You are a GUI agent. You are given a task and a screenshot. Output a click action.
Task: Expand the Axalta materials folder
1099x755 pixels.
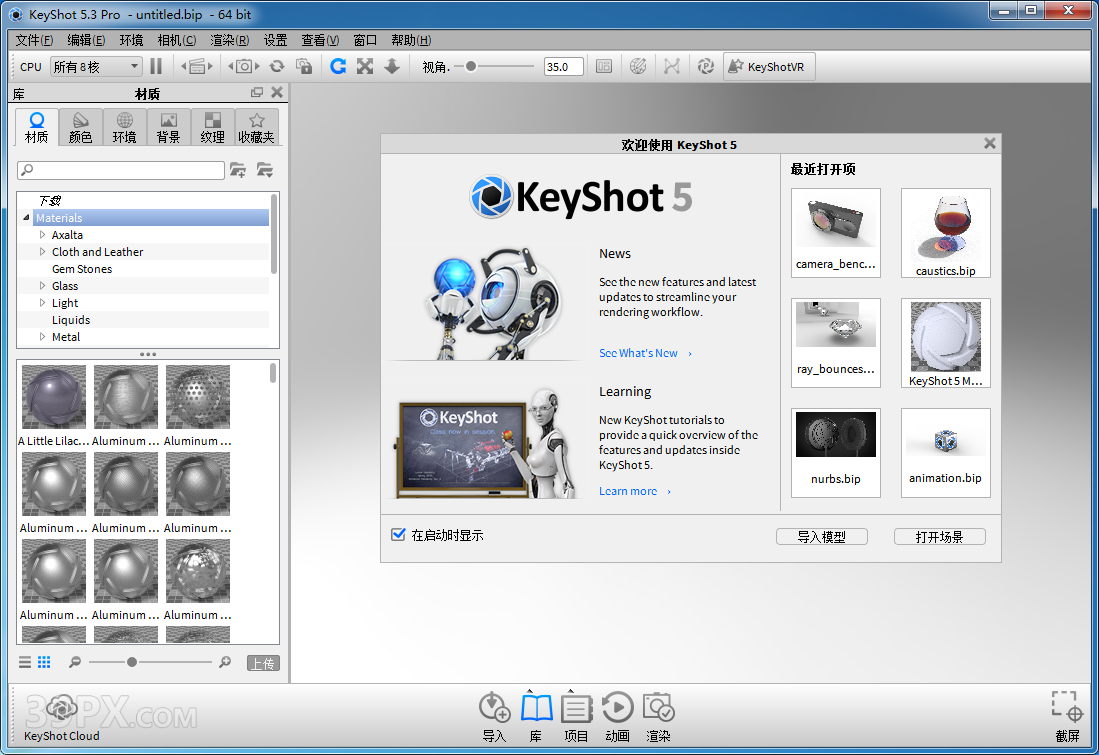pyautogui.click(x=43, y=235)
